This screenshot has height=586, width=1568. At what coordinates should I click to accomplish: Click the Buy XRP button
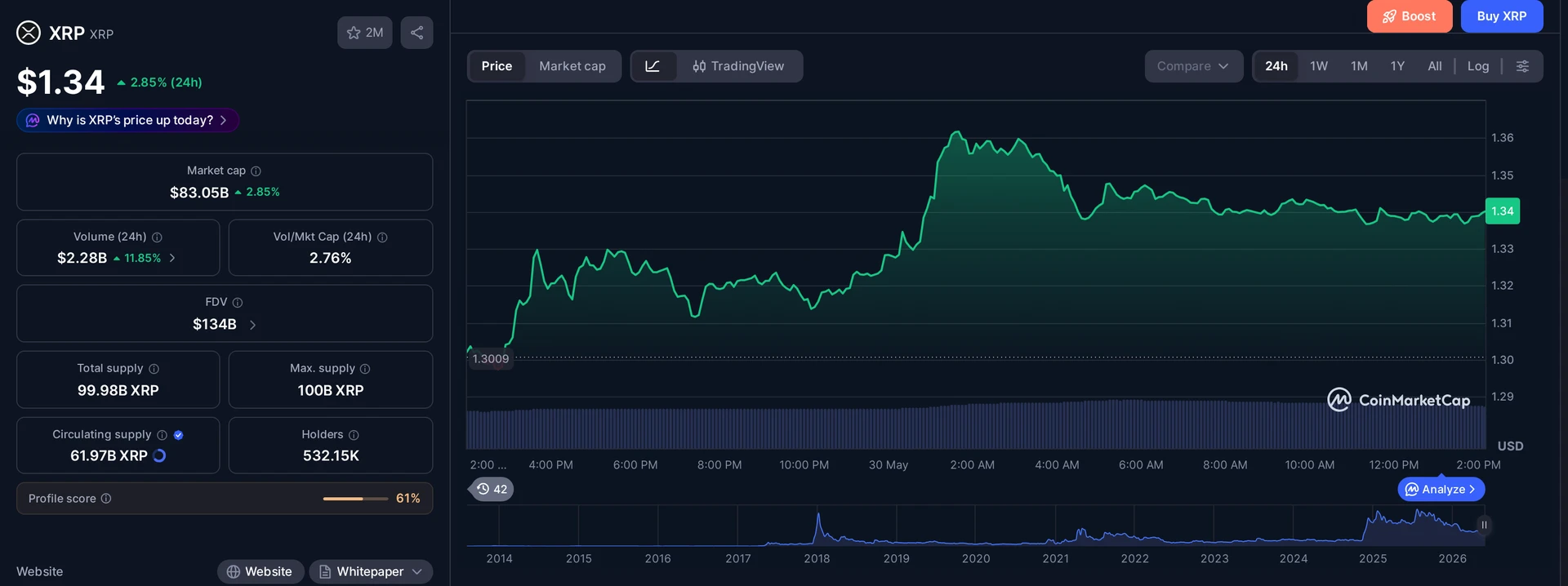(x=1501, y=16)
